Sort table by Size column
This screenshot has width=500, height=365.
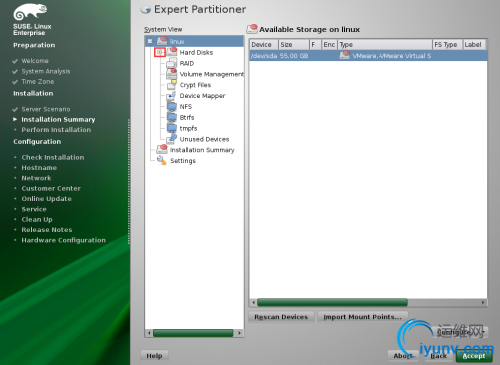pos(294,45)
